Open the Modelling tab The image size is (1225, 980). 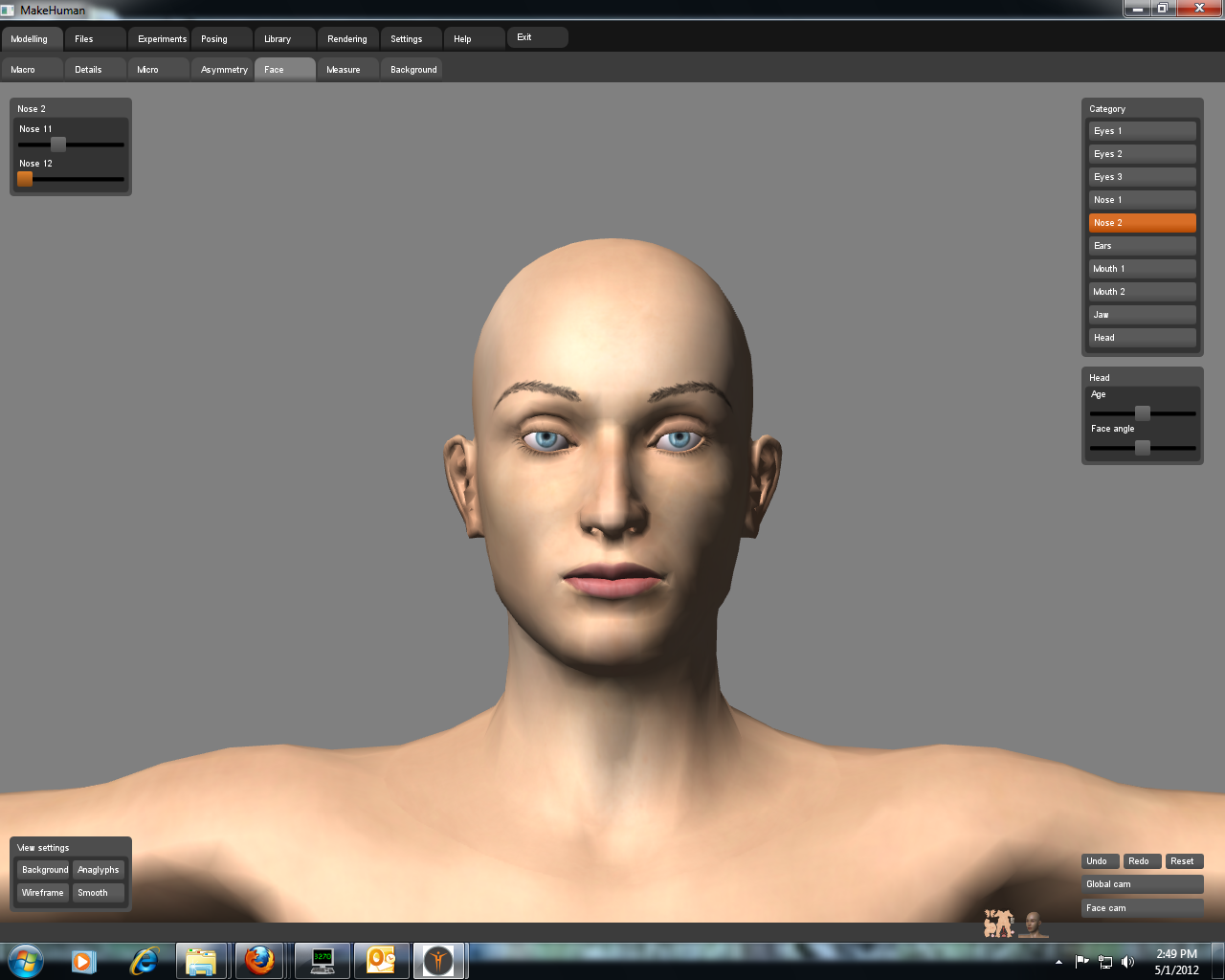[x=32, y=39]
